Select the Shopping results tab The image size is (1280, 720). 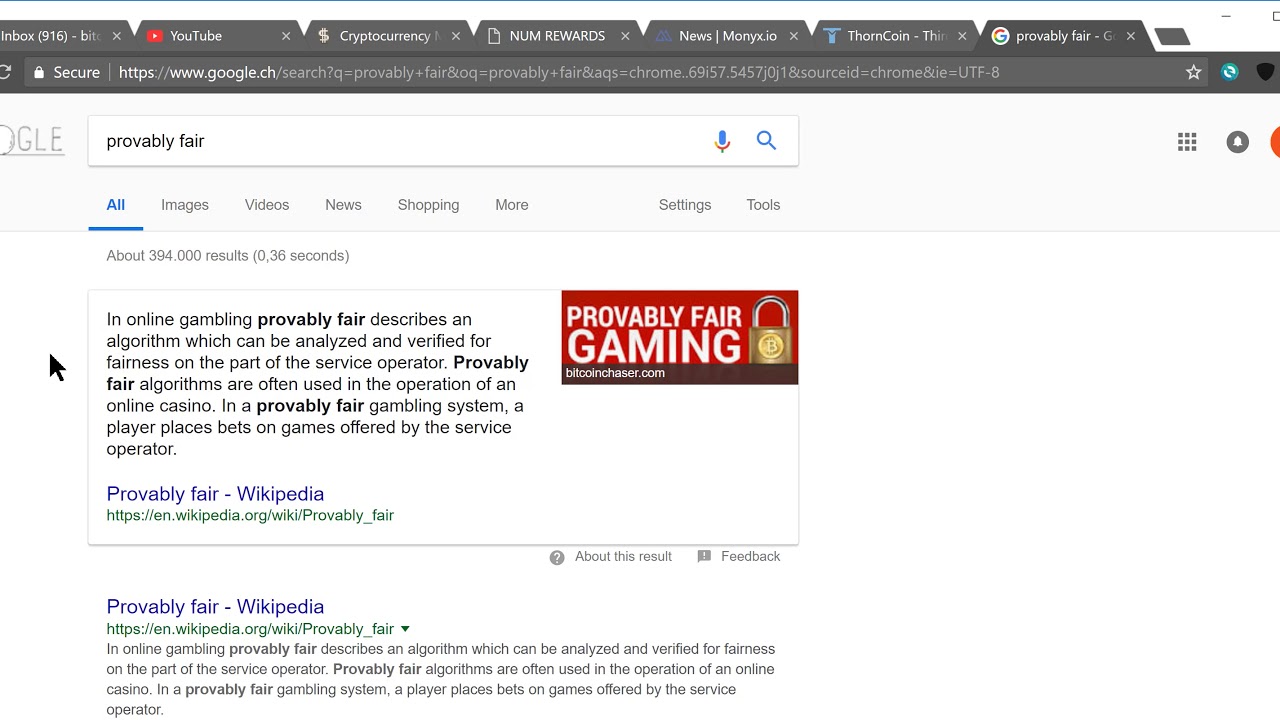click(x=428, y=205)
